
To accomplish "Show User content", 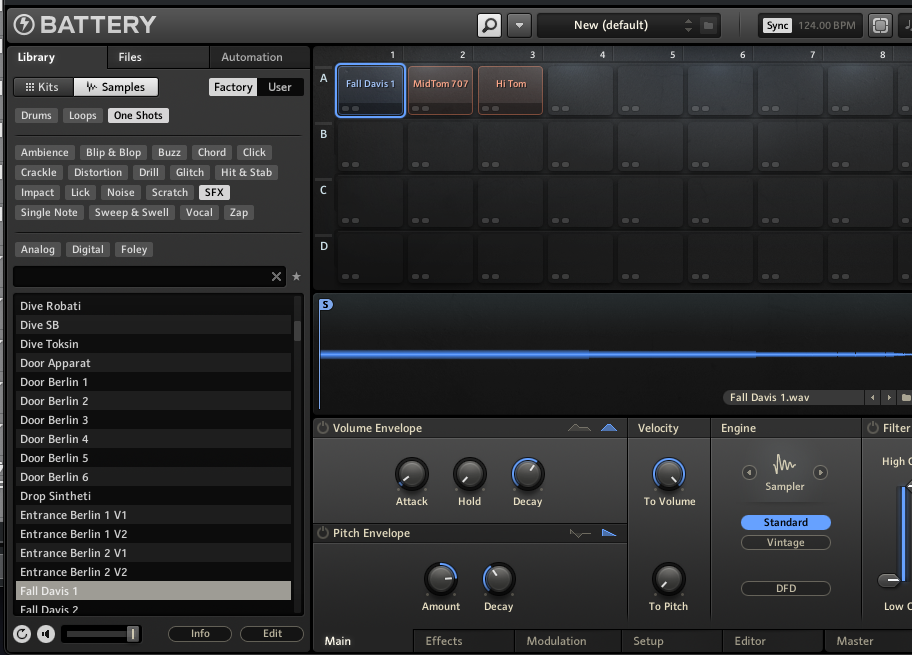I will tap(280, 87).
